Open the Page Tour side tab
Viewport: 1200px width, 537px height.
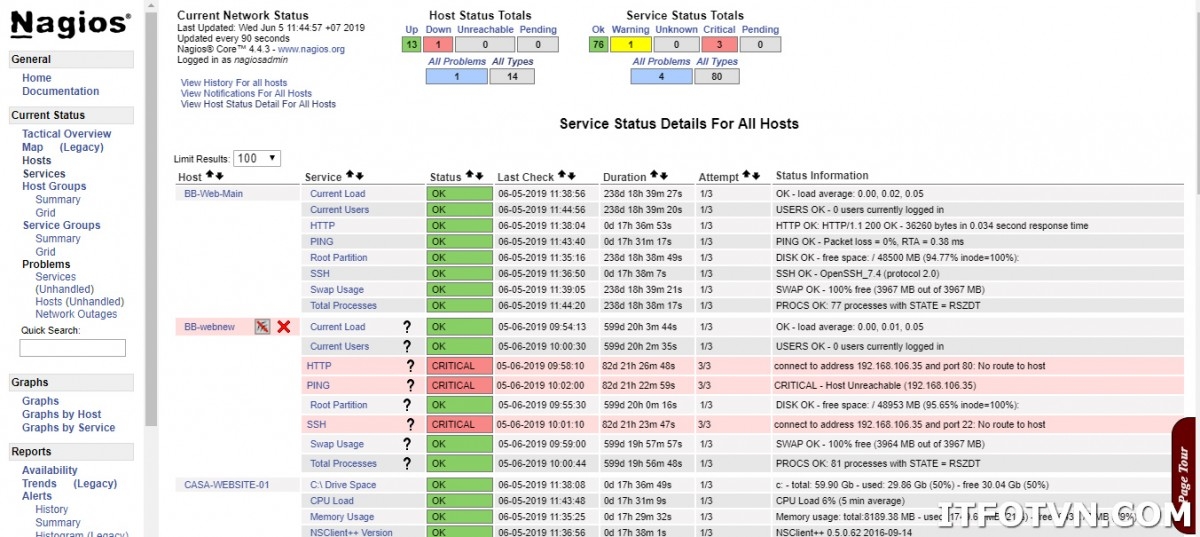pyautogui.click(x=1186, y=475)
